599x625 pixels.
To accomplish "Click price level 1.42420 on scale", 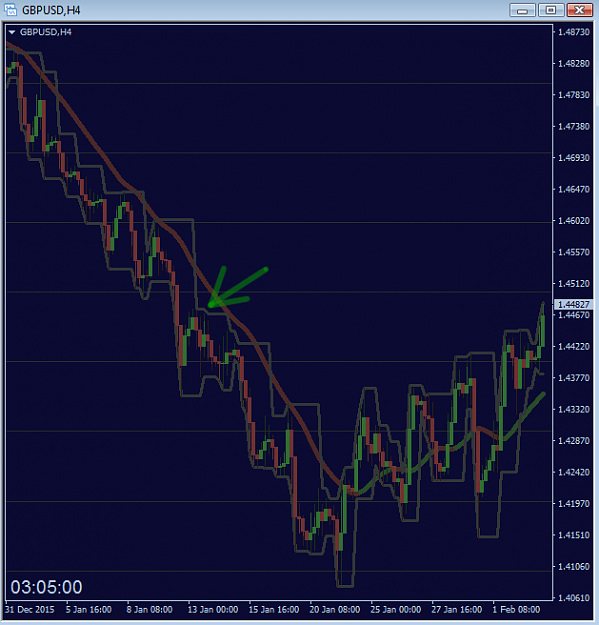I will (573, 472).
